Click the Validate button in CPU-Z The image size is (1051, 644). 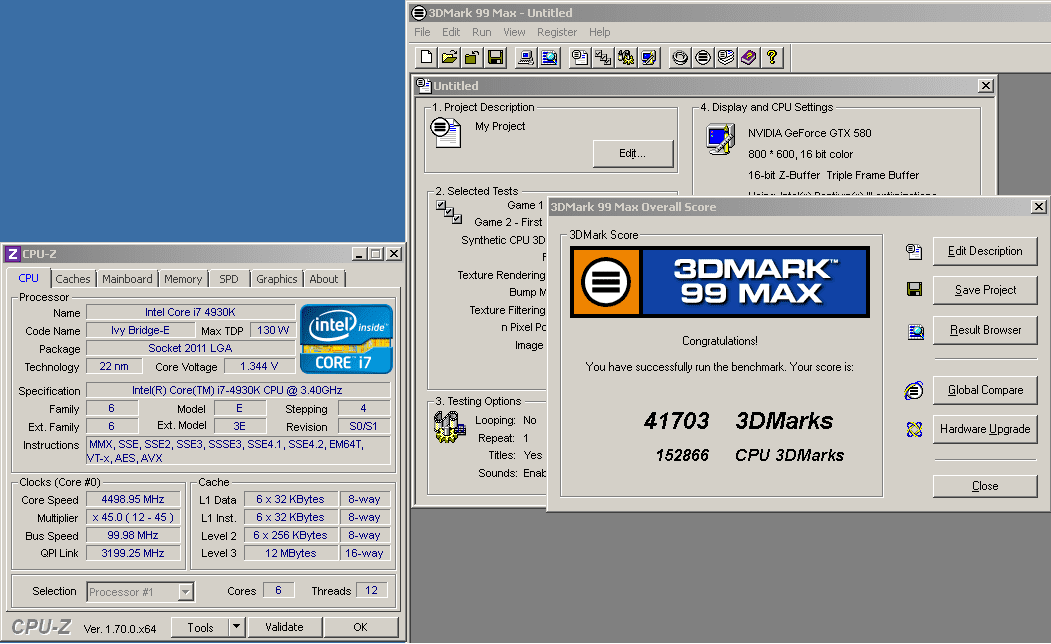coord(284,627)
